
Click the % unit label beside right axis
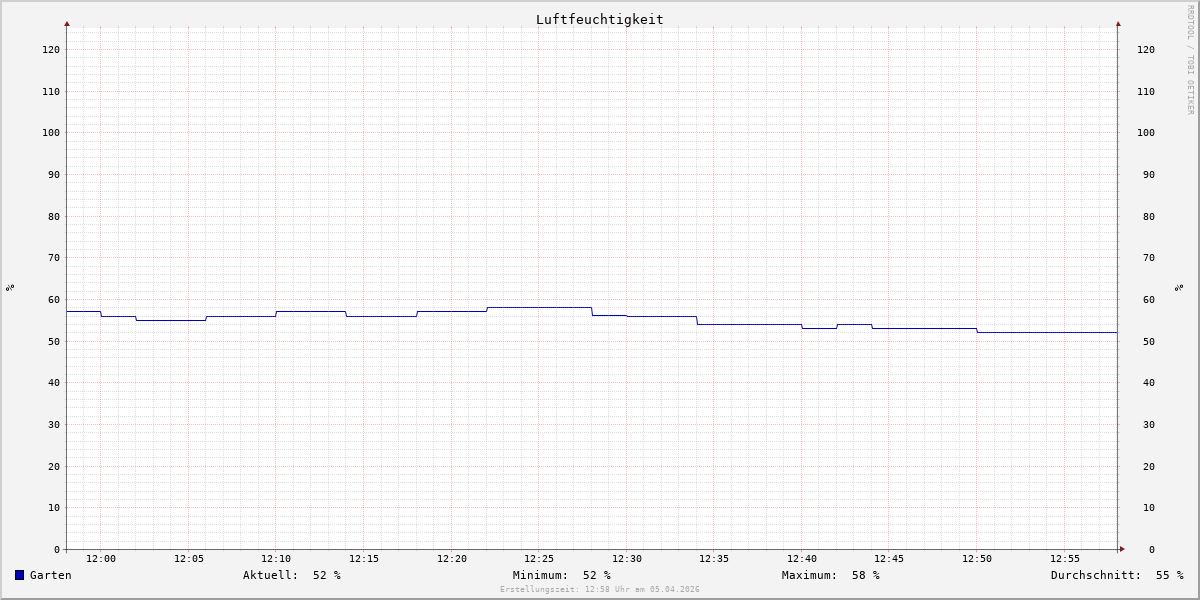[x=1179, y=287]
